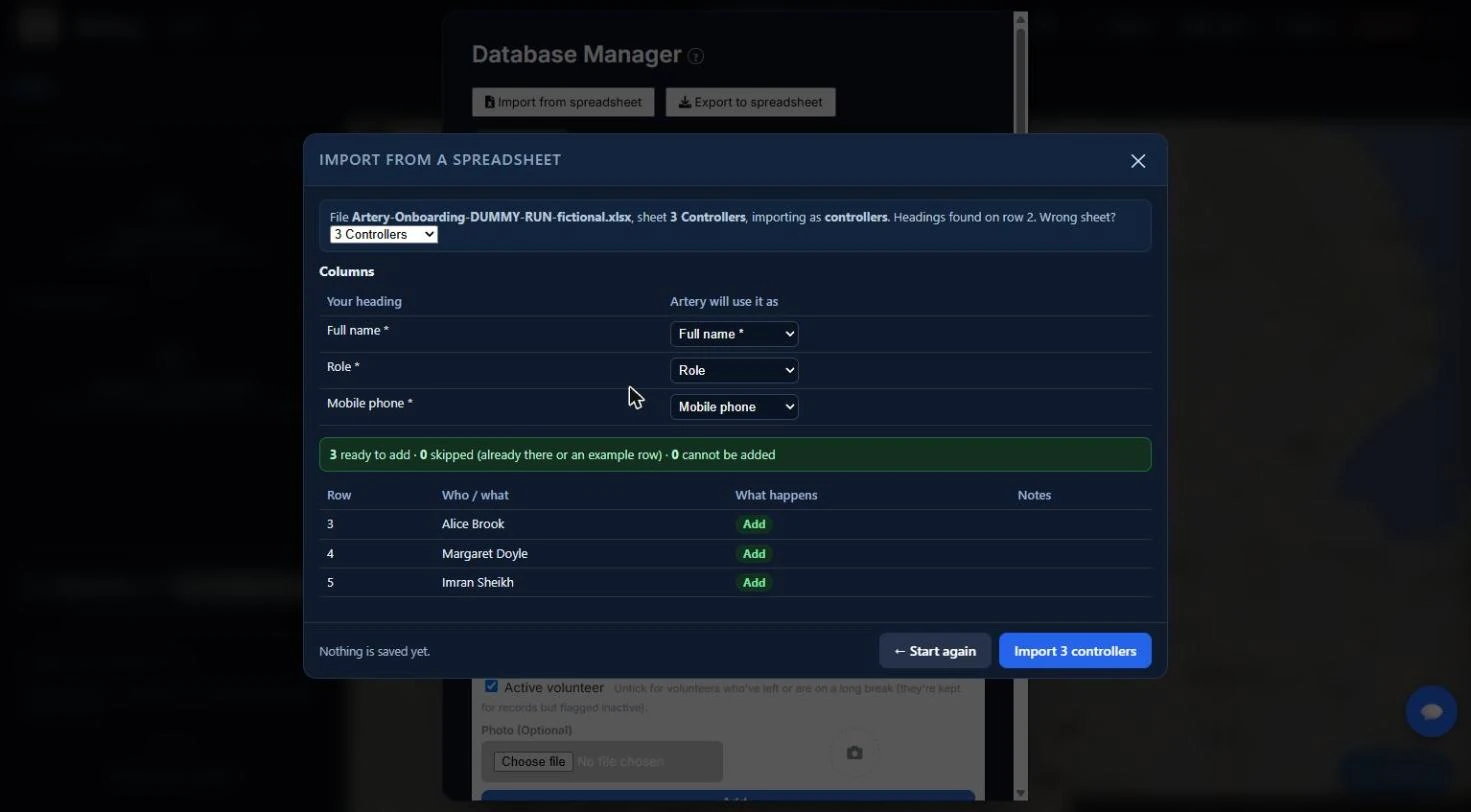Click the green ready to add summary bar

point(735,455)
